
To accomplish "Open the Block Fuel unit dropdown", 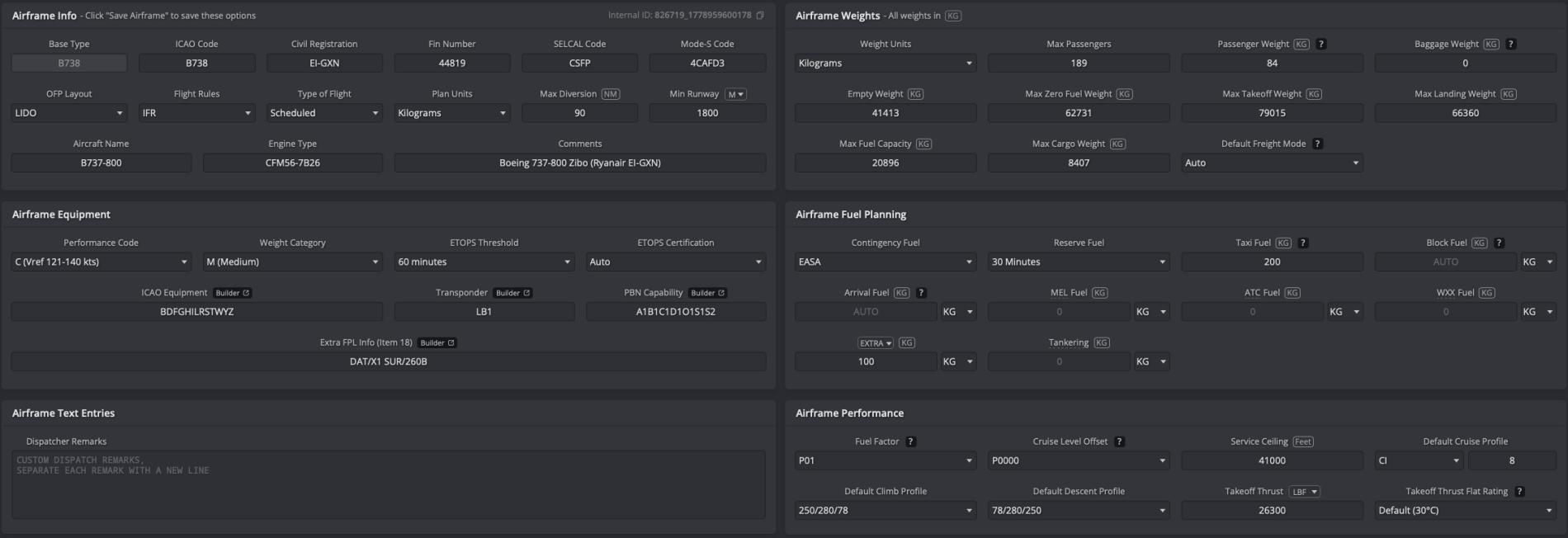I will tap(1538, 262).
